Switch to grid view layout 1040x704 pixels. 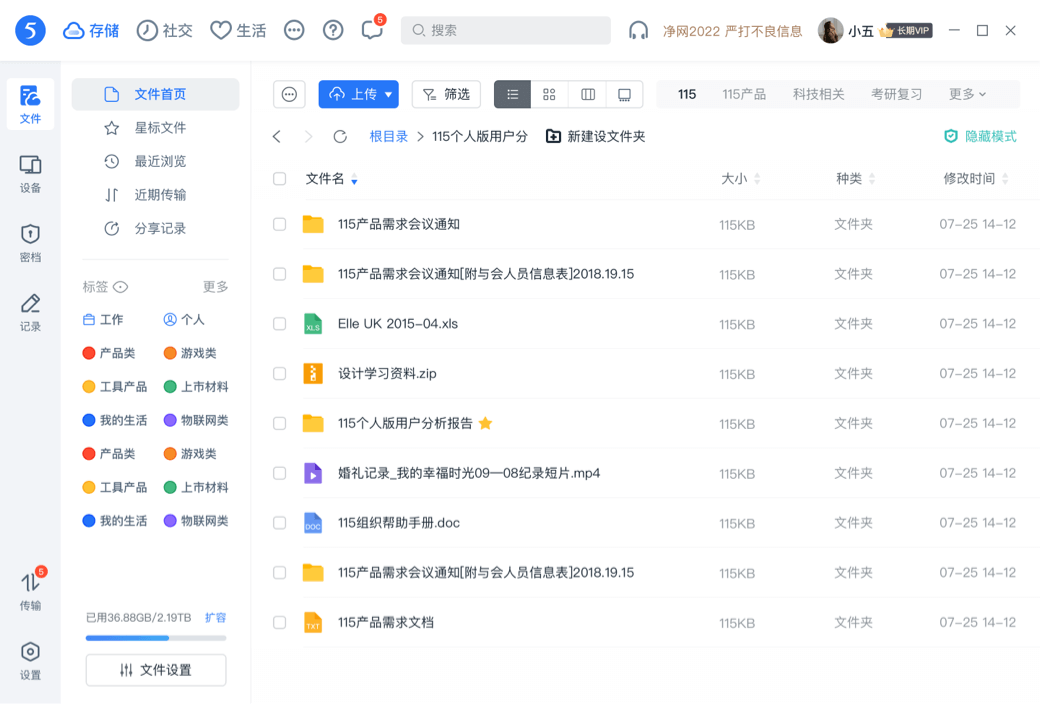click(548, 94)
